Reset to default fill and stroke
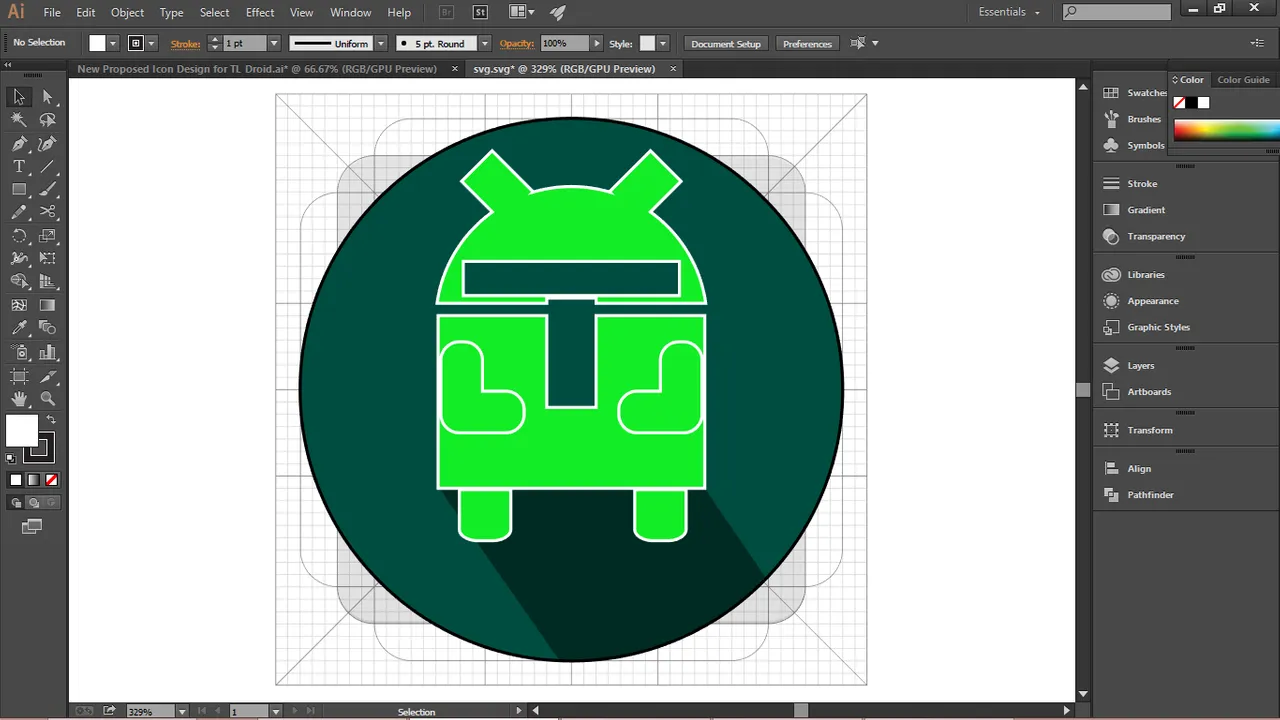Screen dimensions: 1280x720 point(11,458)
